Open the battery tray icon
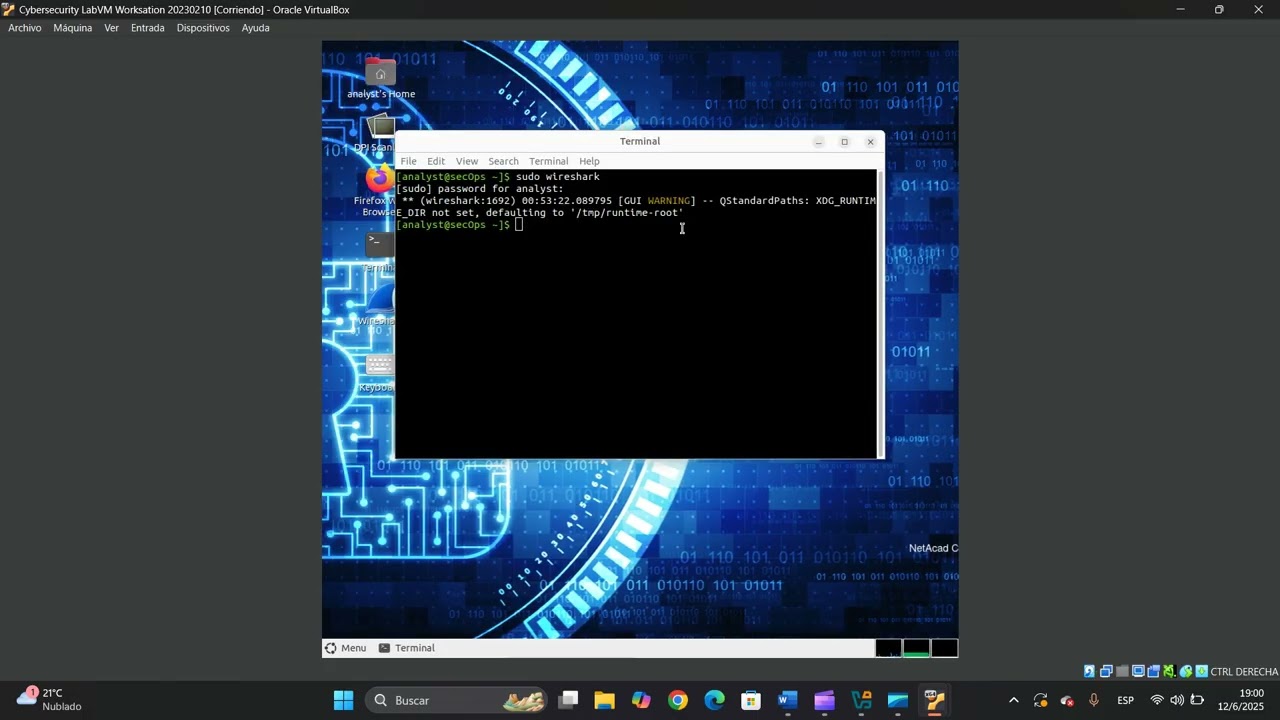 (x=1197, y=700)
